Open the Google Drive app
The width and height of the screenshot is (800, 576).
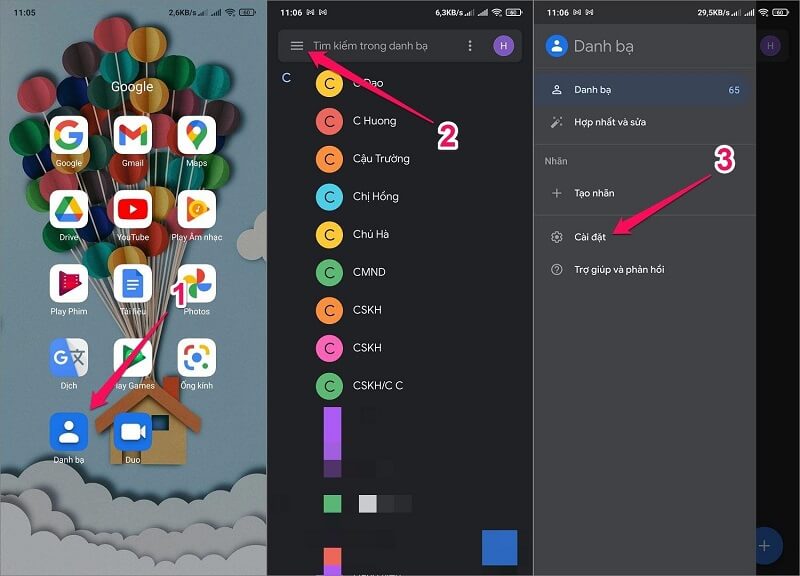[x=69, y=210]
